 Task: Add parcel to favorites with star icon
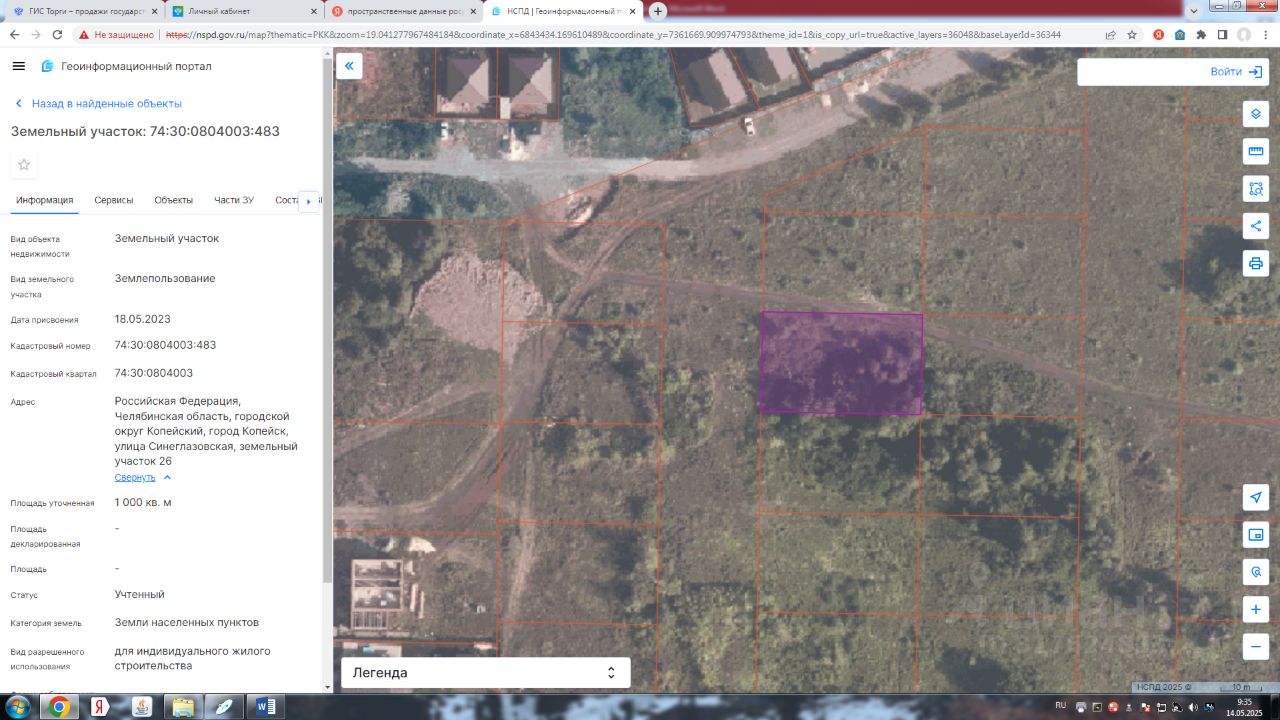24,164
